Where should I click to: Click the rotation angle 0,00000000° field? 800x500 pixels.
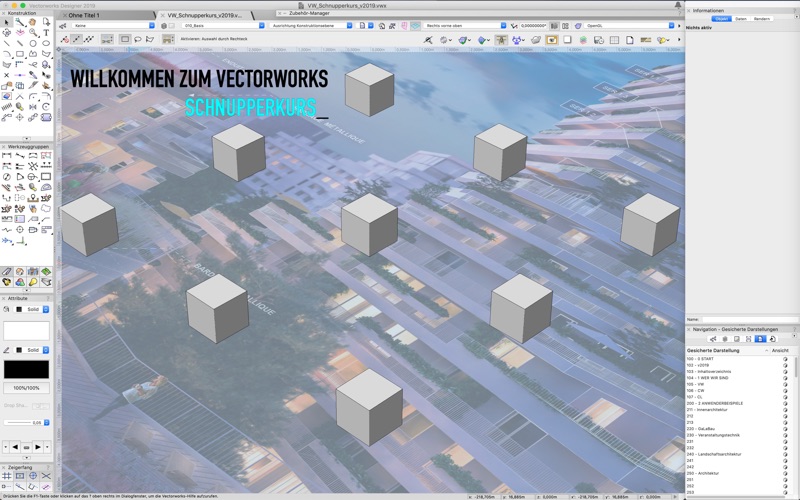click(534, 26)
